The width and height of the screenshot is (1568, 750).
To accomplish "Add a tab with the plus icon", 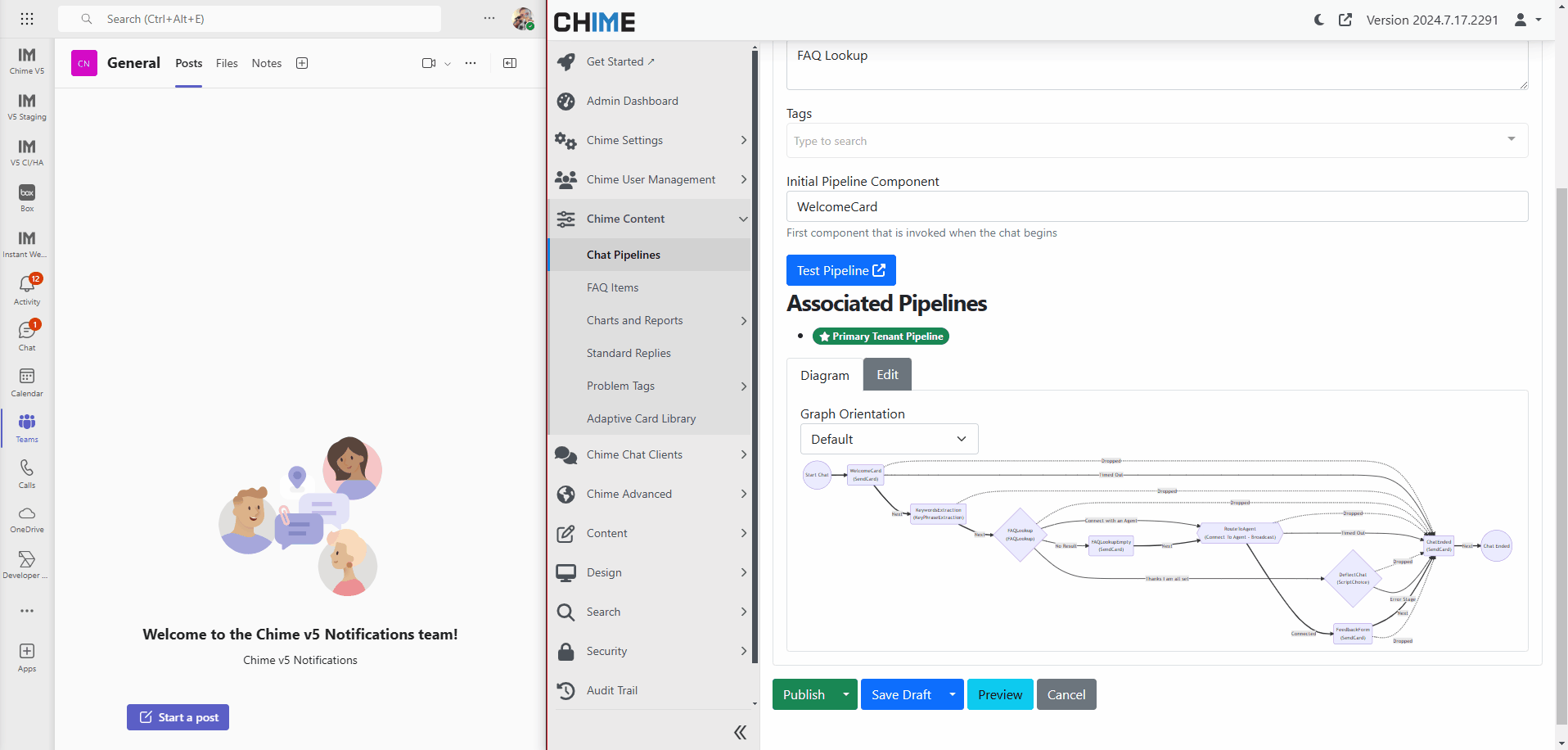I will [x=302, y=63].
